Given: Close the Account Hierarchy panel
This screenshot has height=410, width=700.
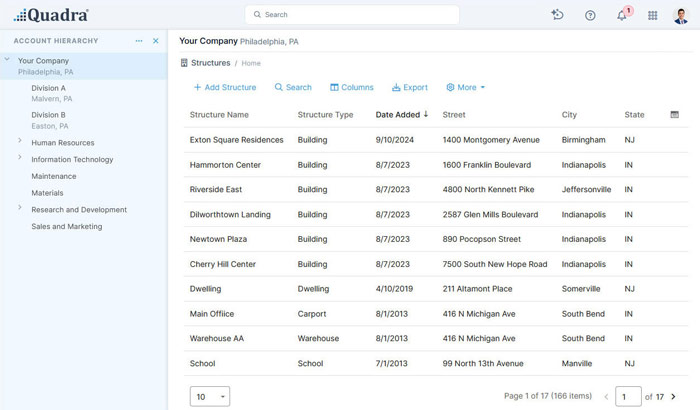Looking at the screenshot, I should (155, 41).
